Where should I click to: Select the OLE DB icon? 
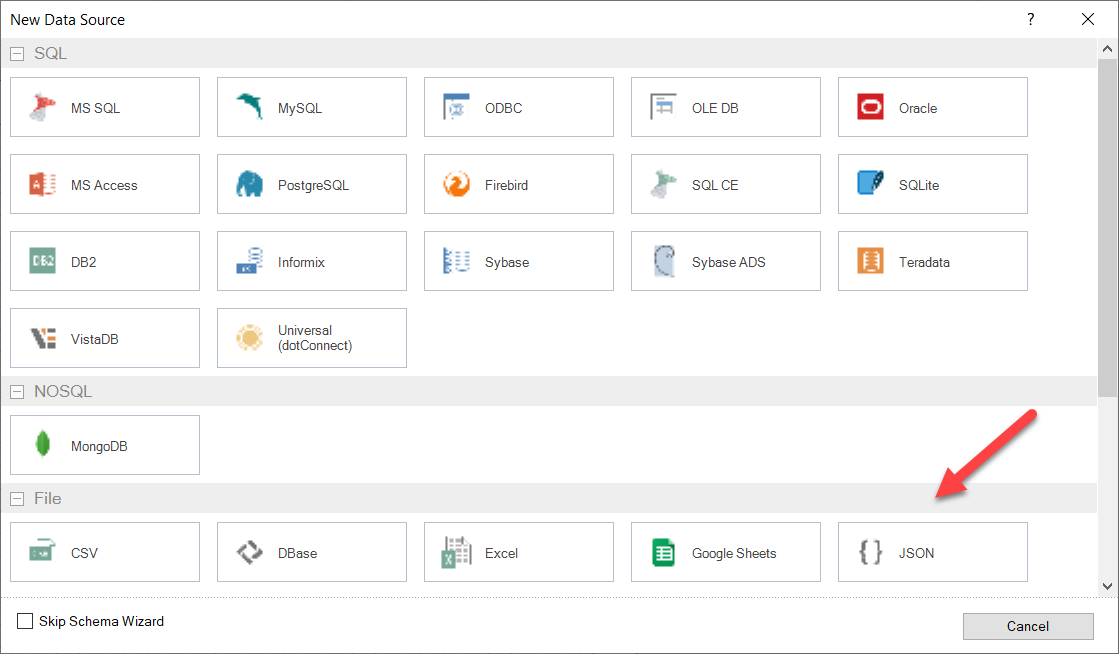pos(663,107)
